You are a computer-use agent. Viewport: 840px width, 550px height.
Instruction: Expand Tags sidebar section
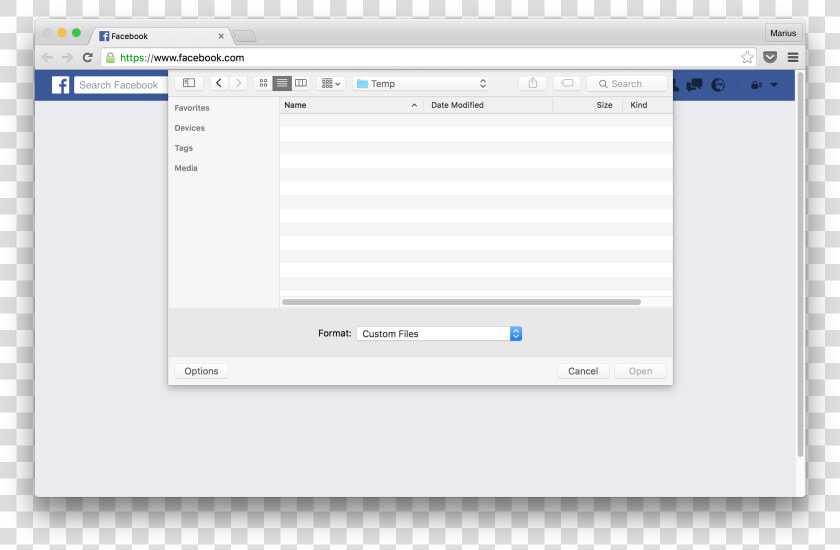(x=183, y=148)
